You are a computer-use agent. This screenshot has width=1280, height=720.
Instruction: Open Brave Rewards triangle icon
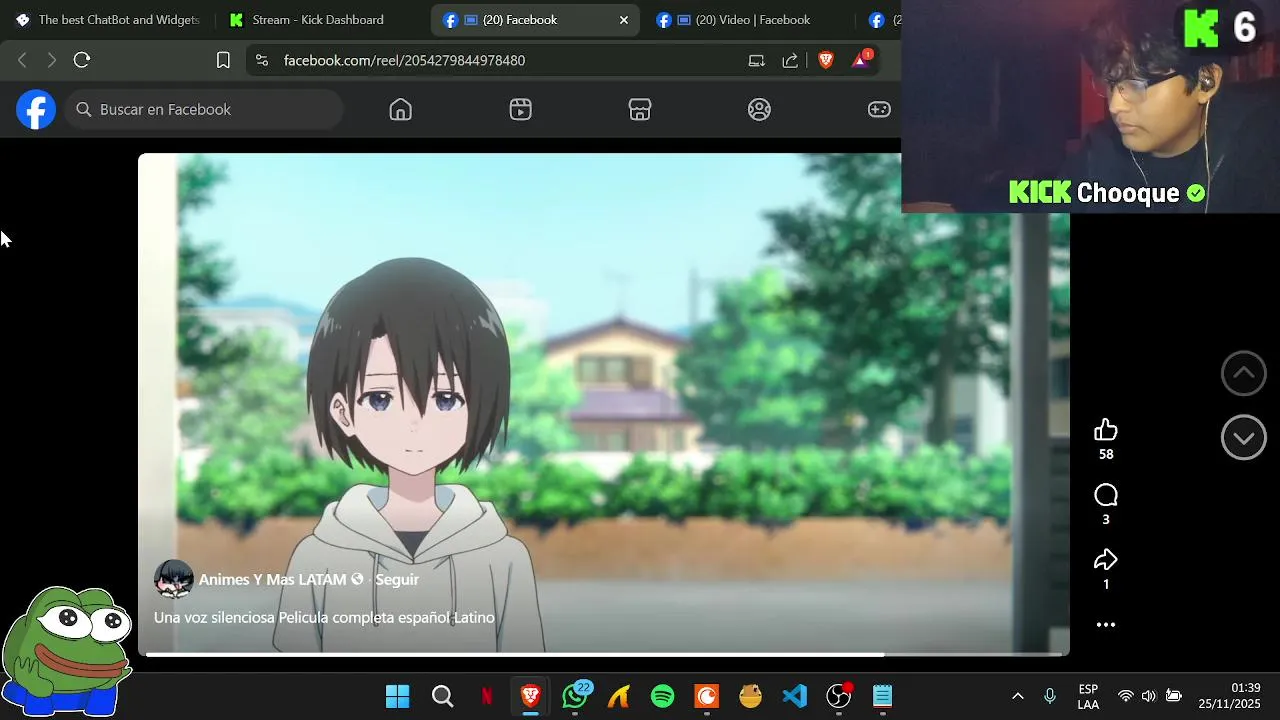tap(861, 60)
